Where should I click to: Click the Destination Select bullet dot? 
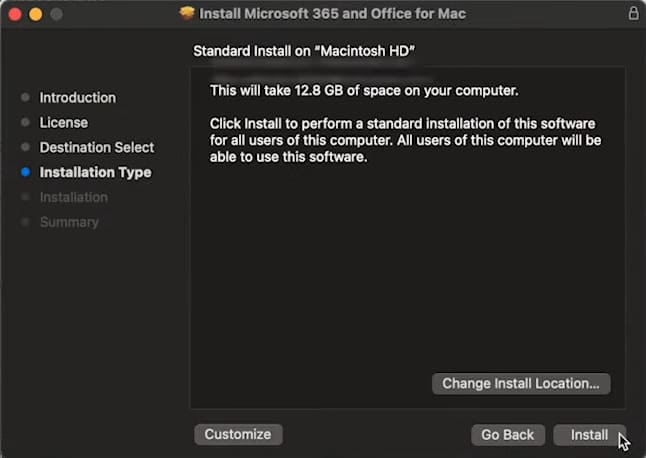(x=25, y=148)
